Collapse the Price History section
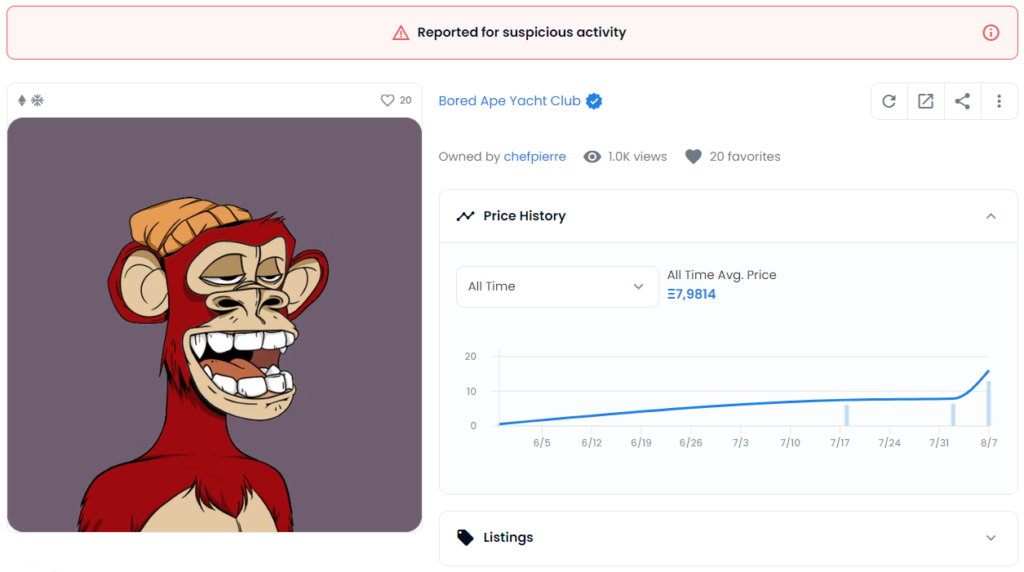 991,216
